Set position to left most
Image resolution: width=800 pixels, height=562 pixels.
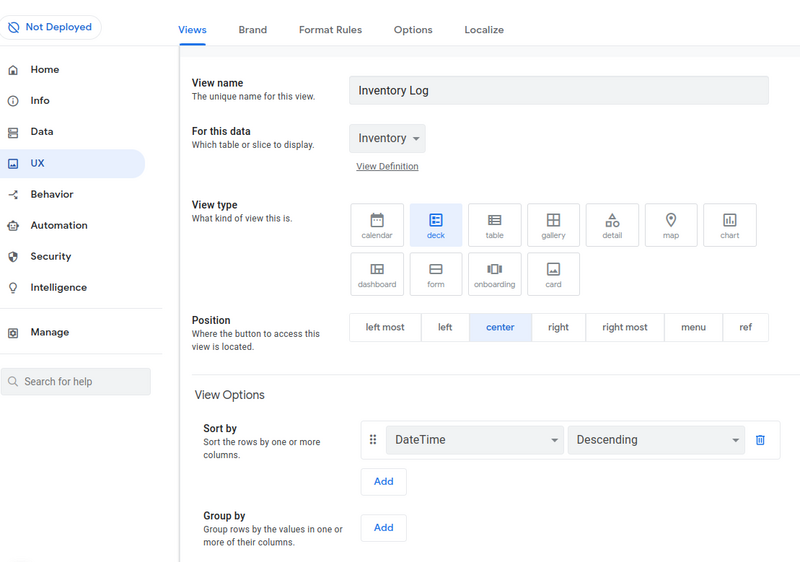coord(385,327)
